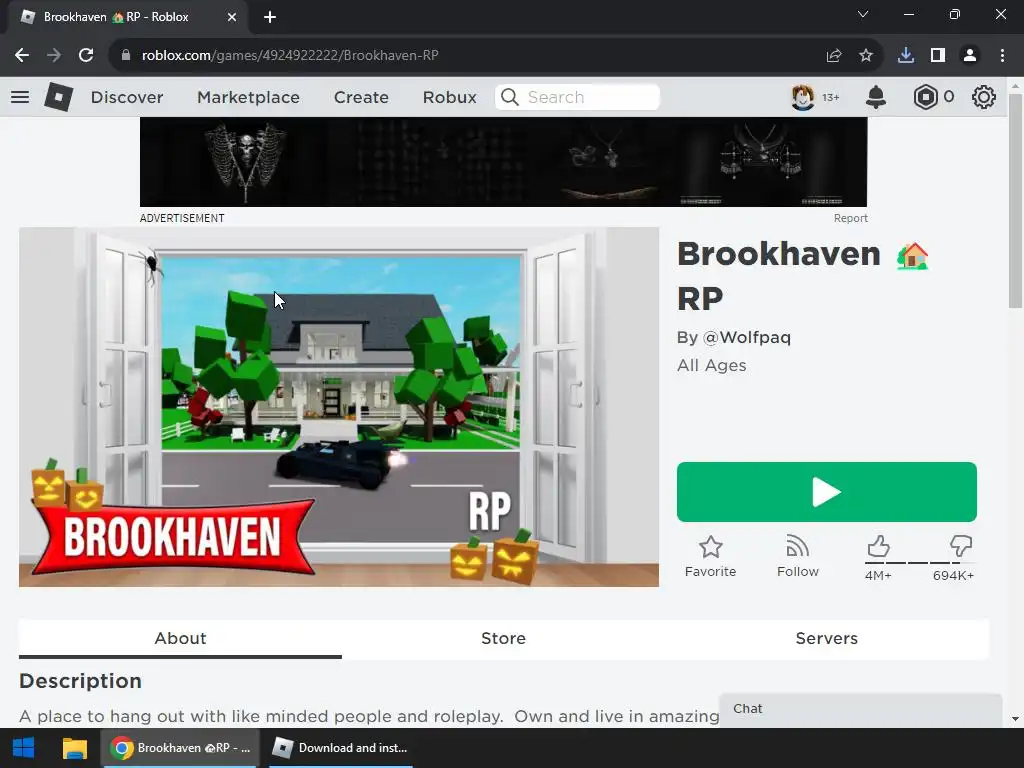Viewport: 1024px width, 768px height.
Task: Follow the Brookhaven experience
Action: 797,557
